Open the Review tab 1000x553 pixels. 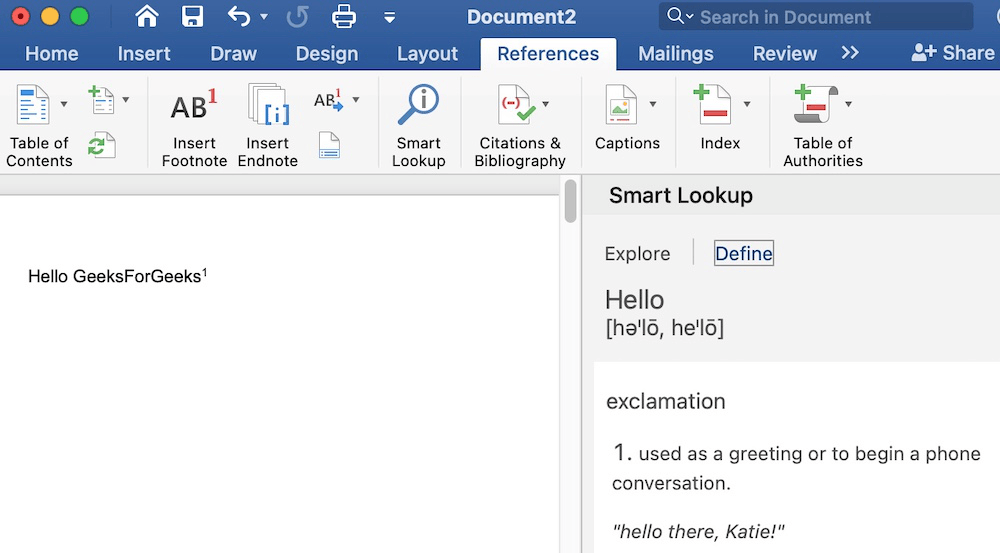[784, 54]
